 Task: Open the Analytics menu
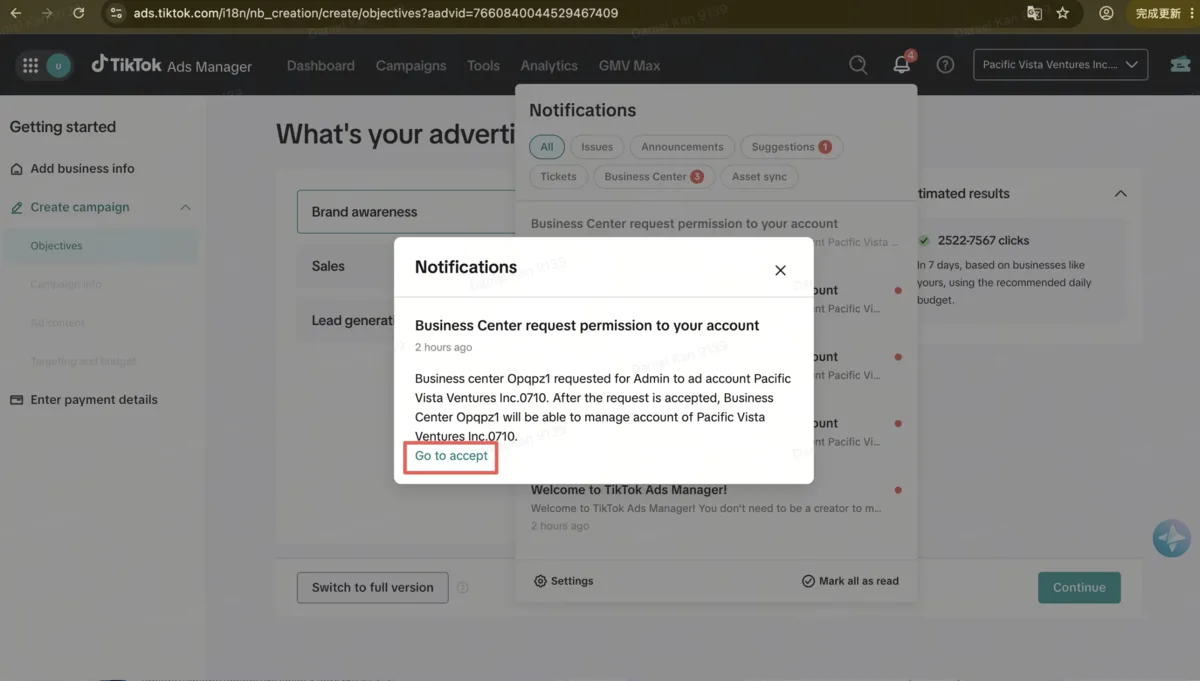tap(549, 65)
